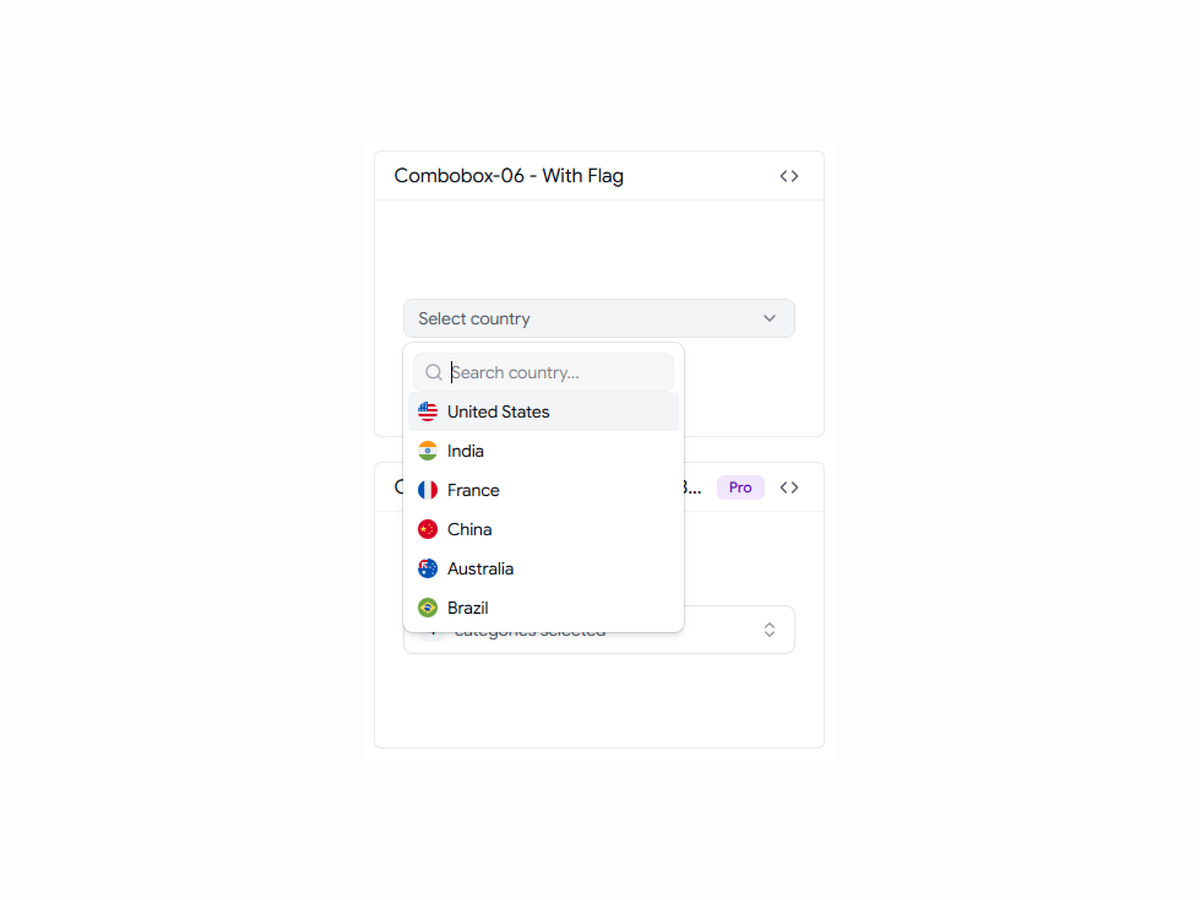
Task: Click the Brazil flag icon
Action: coord(428,607)
